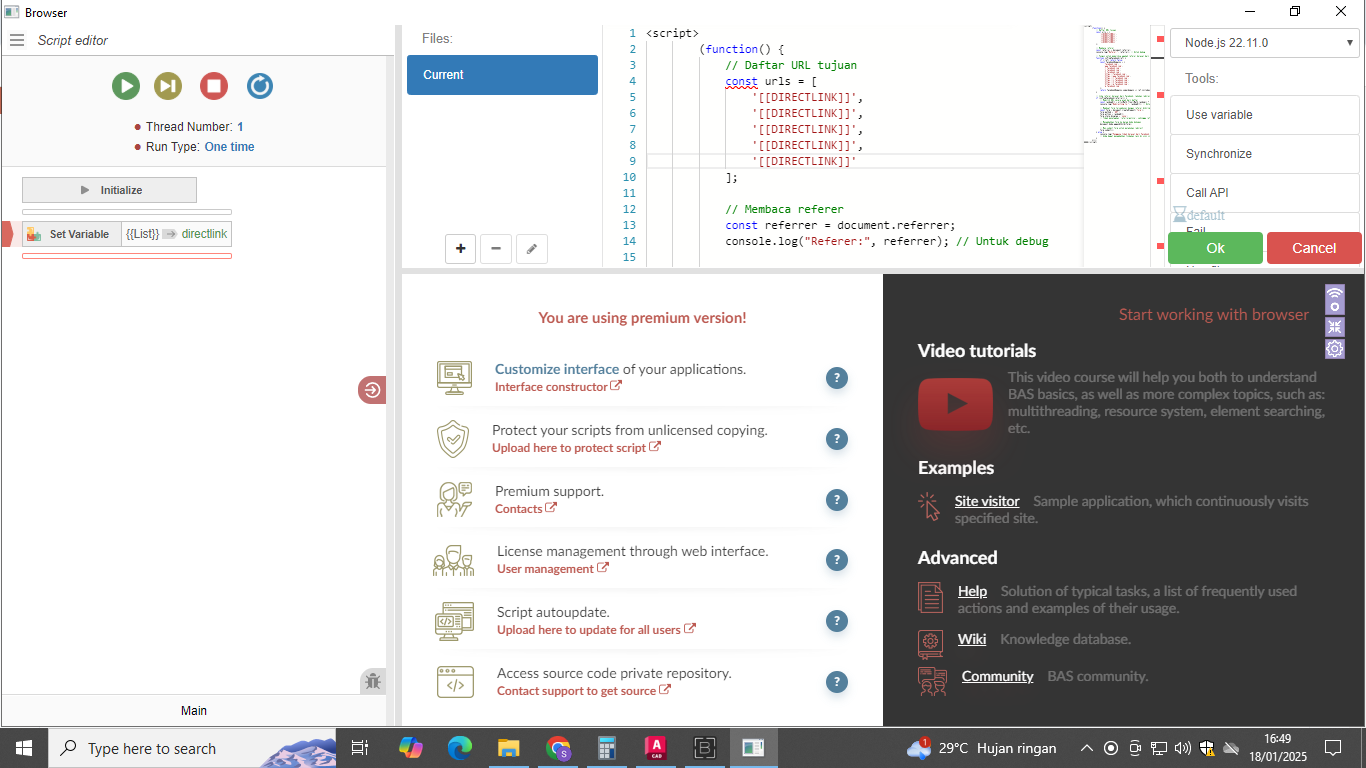This screenshot has width=1366, height=768.
Task: Click the red collapse panel arrow icon
Action: [x=372, y=390]
